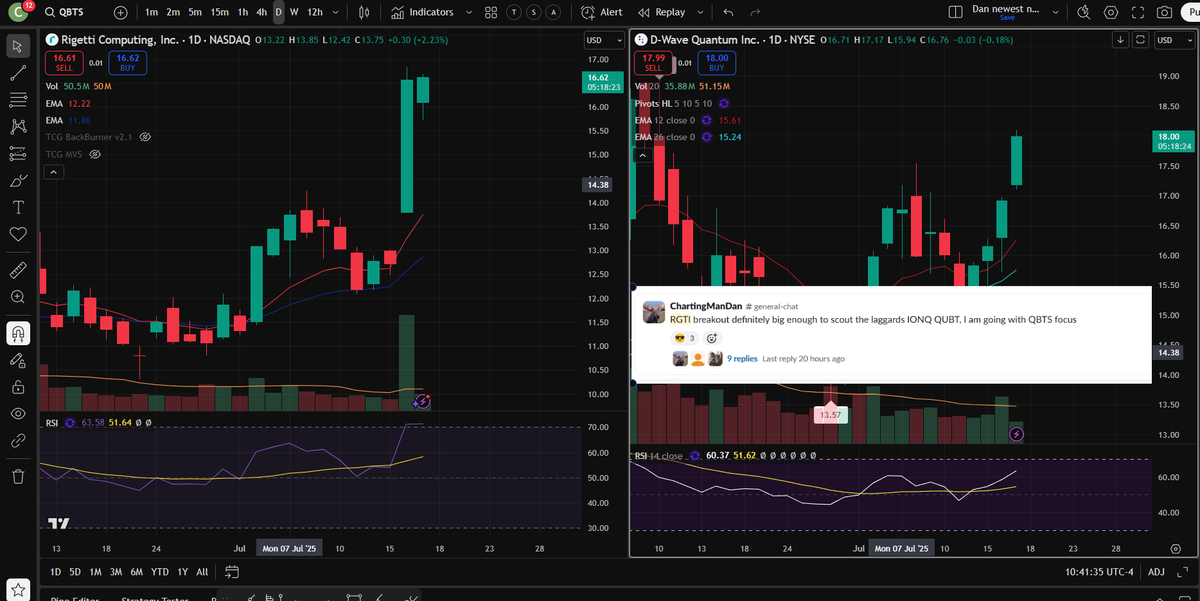
Task: Select the W weekly timeframe
Action: [x=294, y=13]
